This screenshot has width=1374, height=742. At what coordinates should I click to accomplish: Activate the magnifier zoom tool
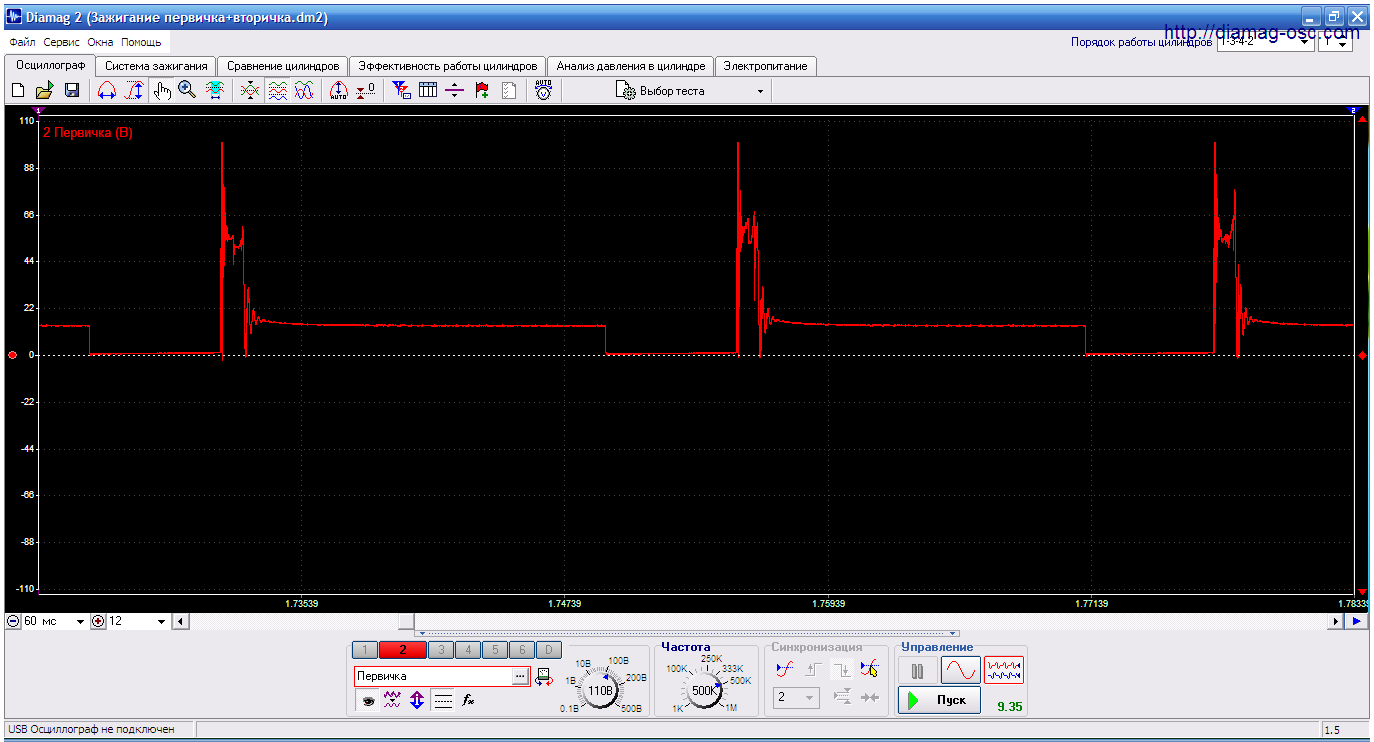pyautogui.click(x=187, y=91)
